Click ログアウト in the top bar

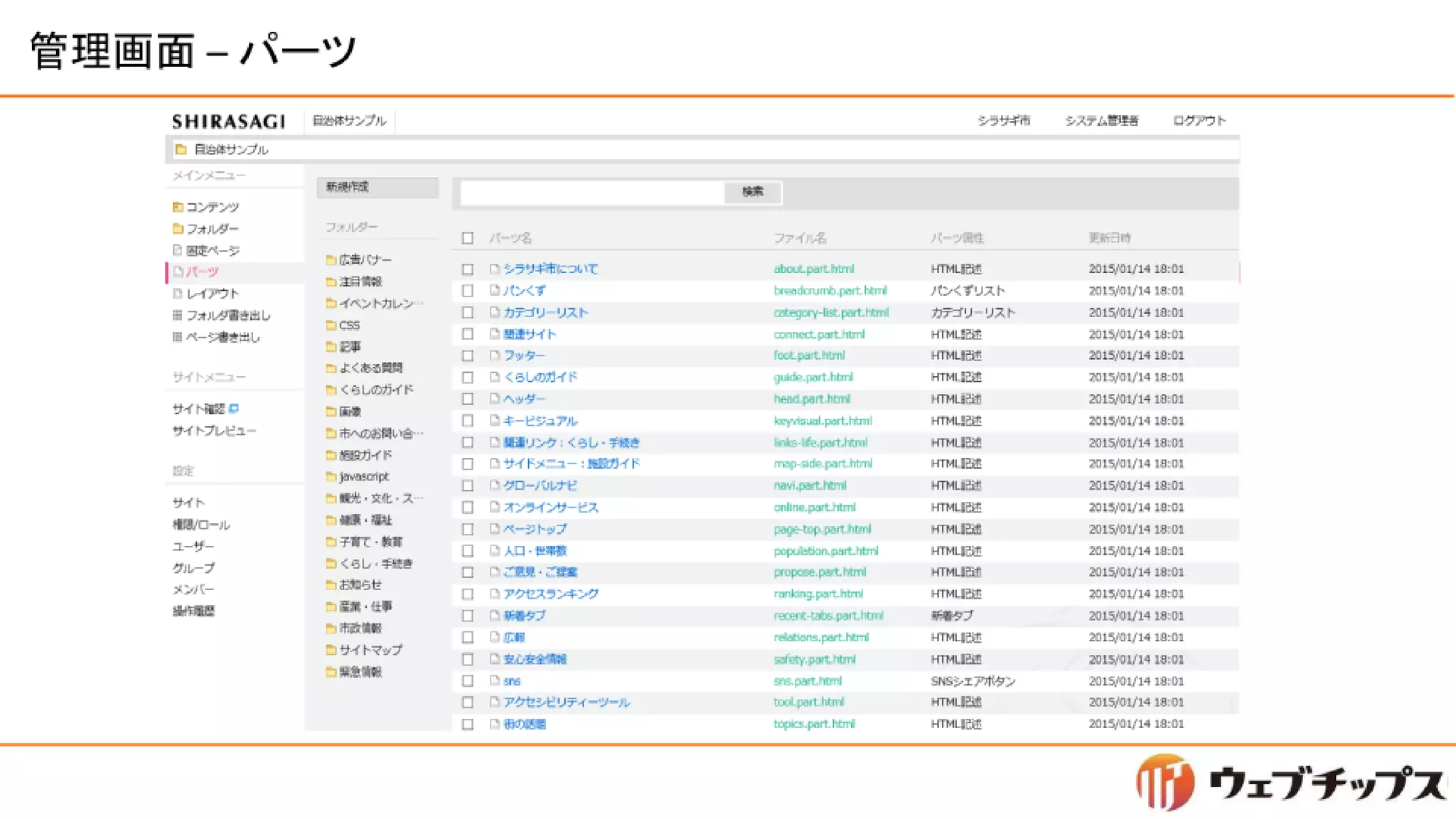pyautogui.click(x=1199, y=120)
